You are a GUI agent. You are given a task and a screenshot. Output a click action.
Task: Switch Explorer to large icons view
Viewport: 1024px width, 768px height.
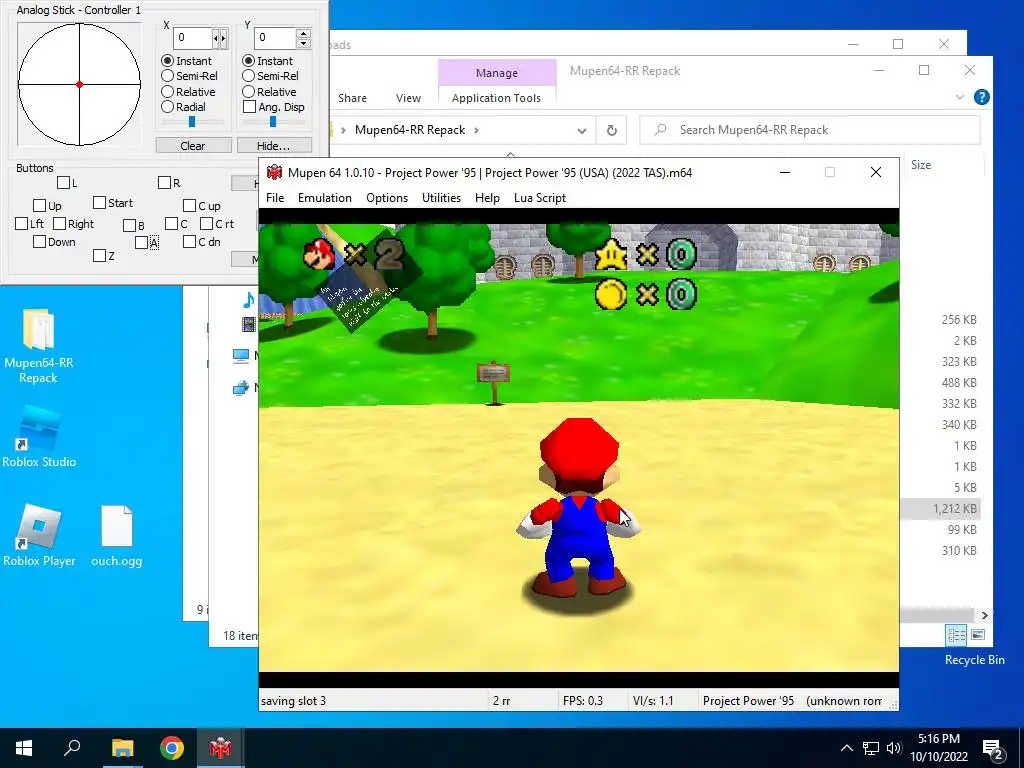click(978, 635)
